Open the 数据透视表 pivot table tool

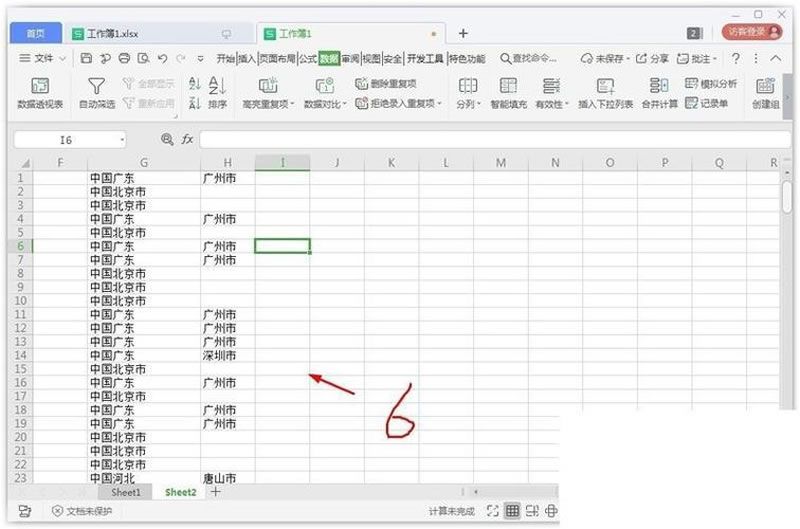tap(40, 92)
